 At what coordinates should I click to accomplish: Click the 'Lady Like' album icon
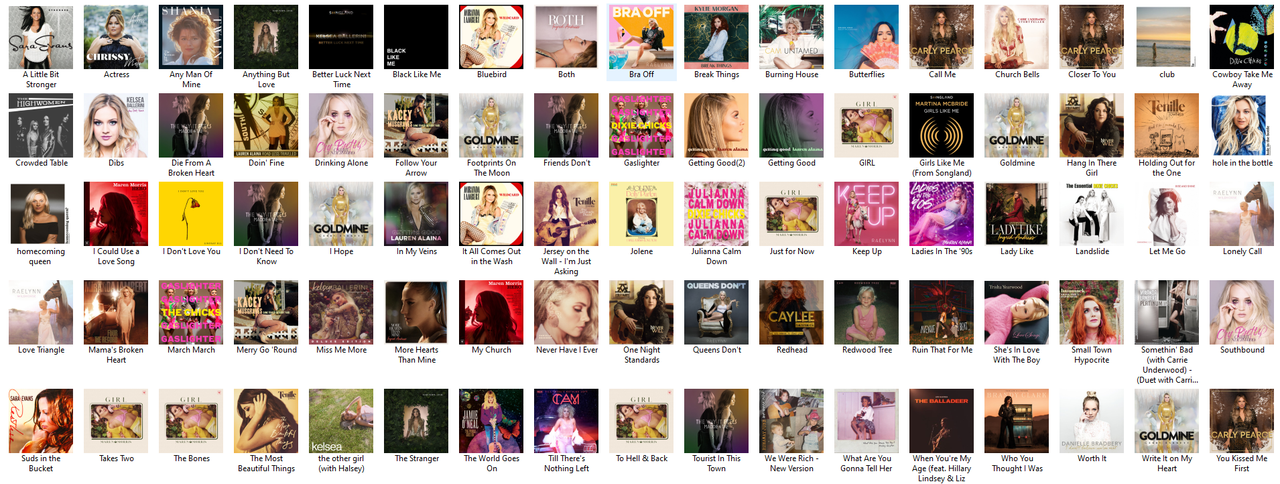(1016, 213)
